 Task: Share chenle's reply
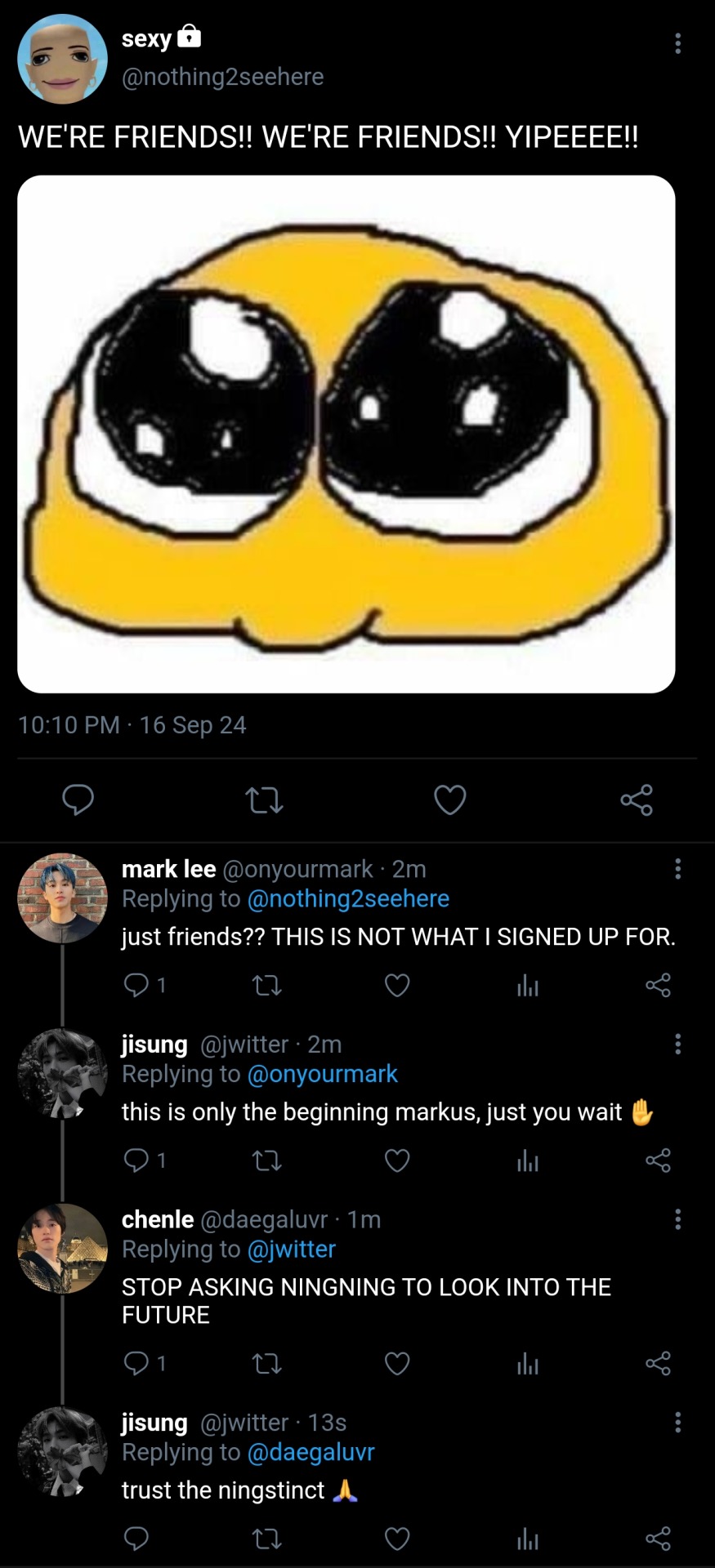click(658, 1363)
